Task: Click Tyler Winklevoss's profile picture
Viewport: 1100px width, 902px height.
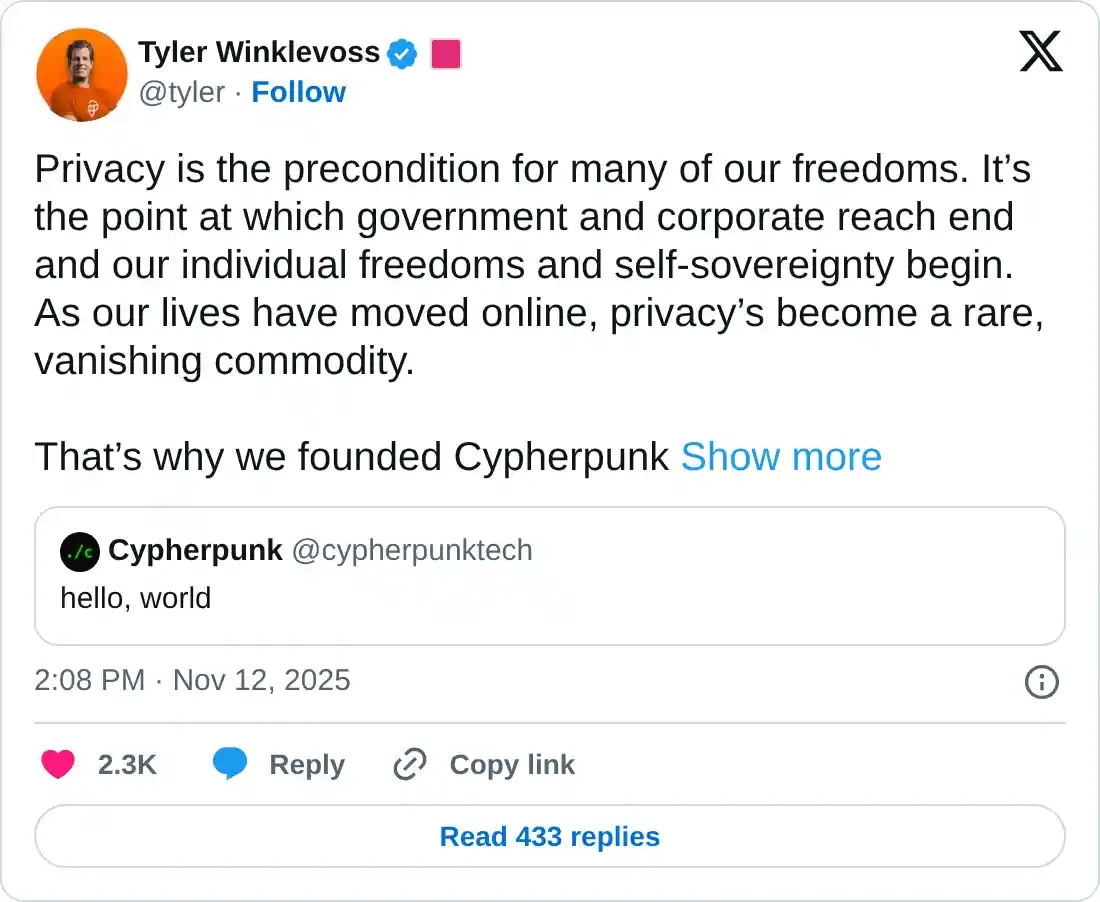Action: pyautogui.click(x=81, y=74)
